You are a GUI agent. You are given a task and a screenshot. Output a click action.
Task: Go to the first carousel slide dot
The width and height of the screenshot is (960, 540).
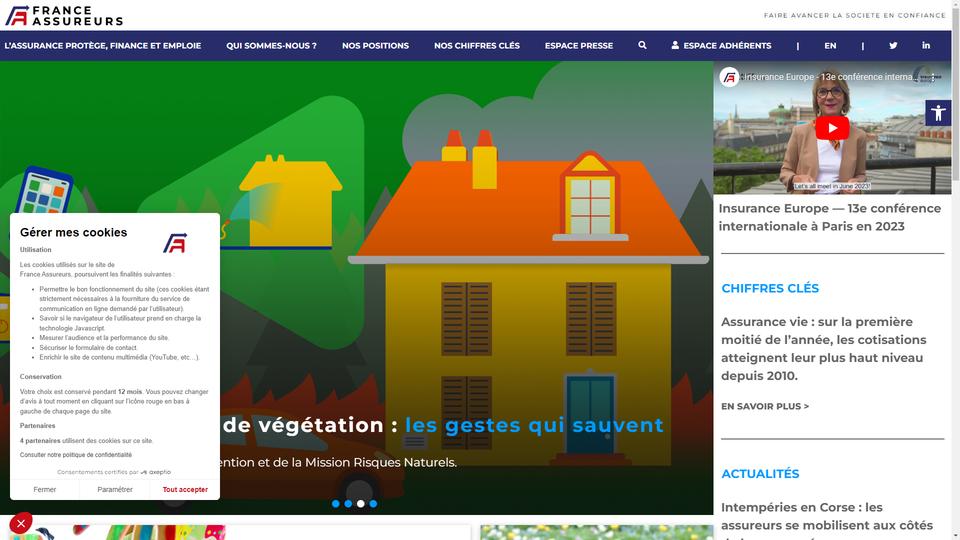336,503
